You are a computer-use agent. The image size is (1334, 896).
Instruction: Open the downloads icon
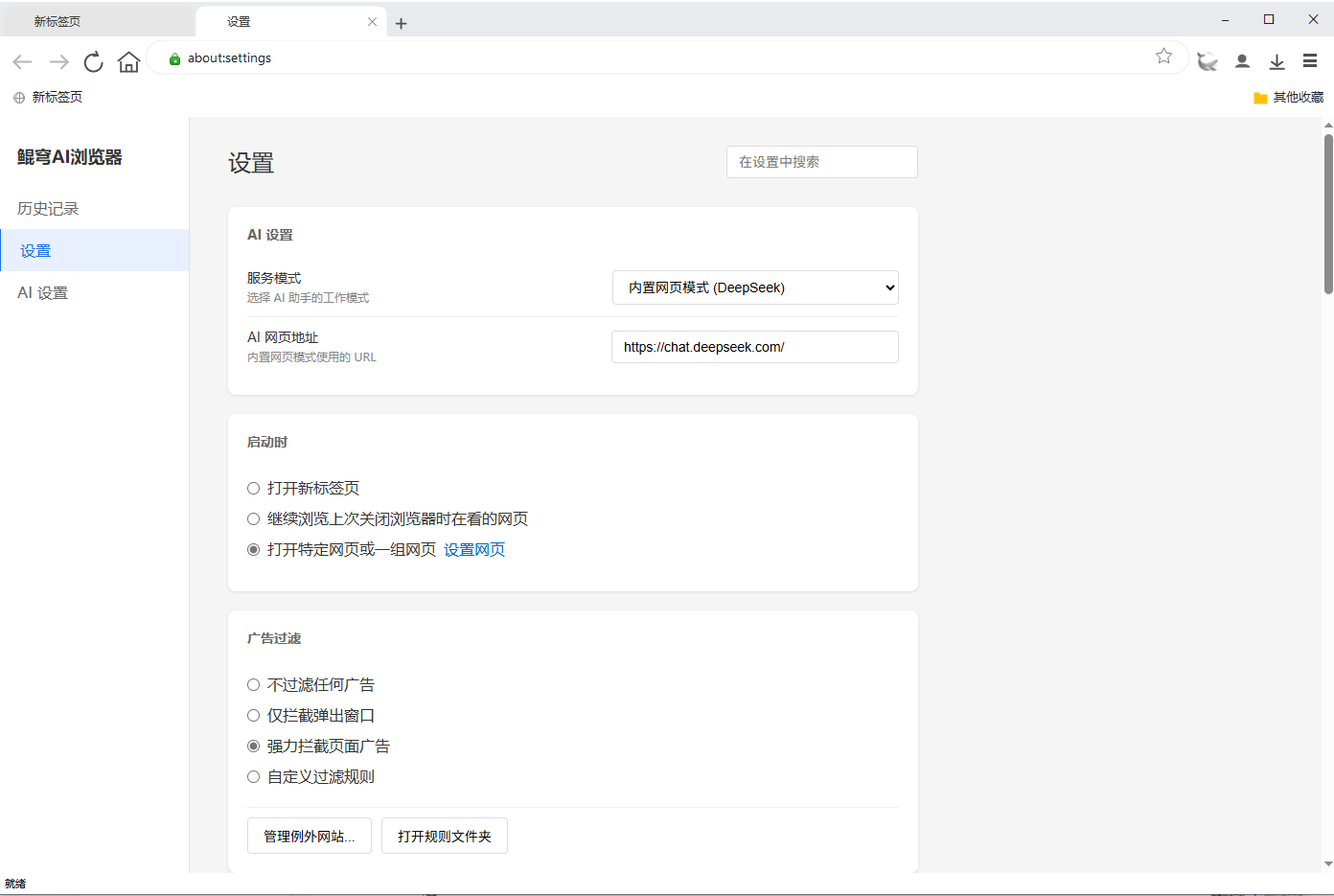(x=1276, y=60)
